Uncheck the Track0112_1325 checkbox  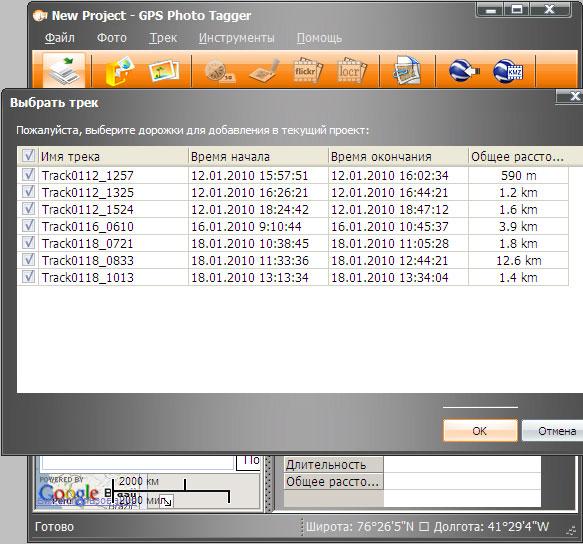click(x=29, y=191)
